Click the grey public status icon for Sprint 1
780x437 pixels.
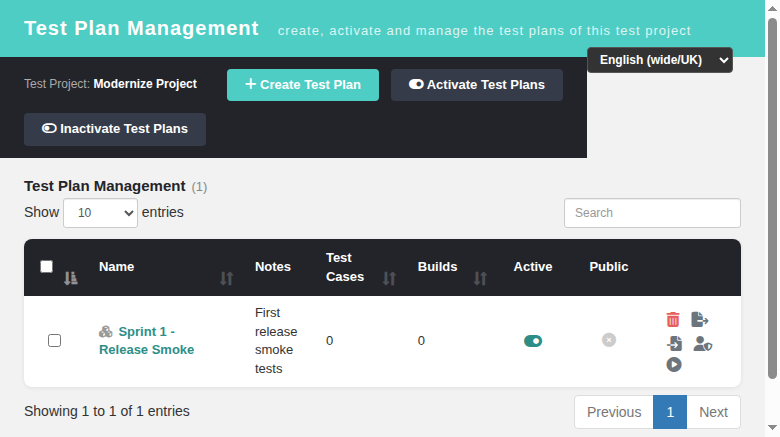[609, 340]
